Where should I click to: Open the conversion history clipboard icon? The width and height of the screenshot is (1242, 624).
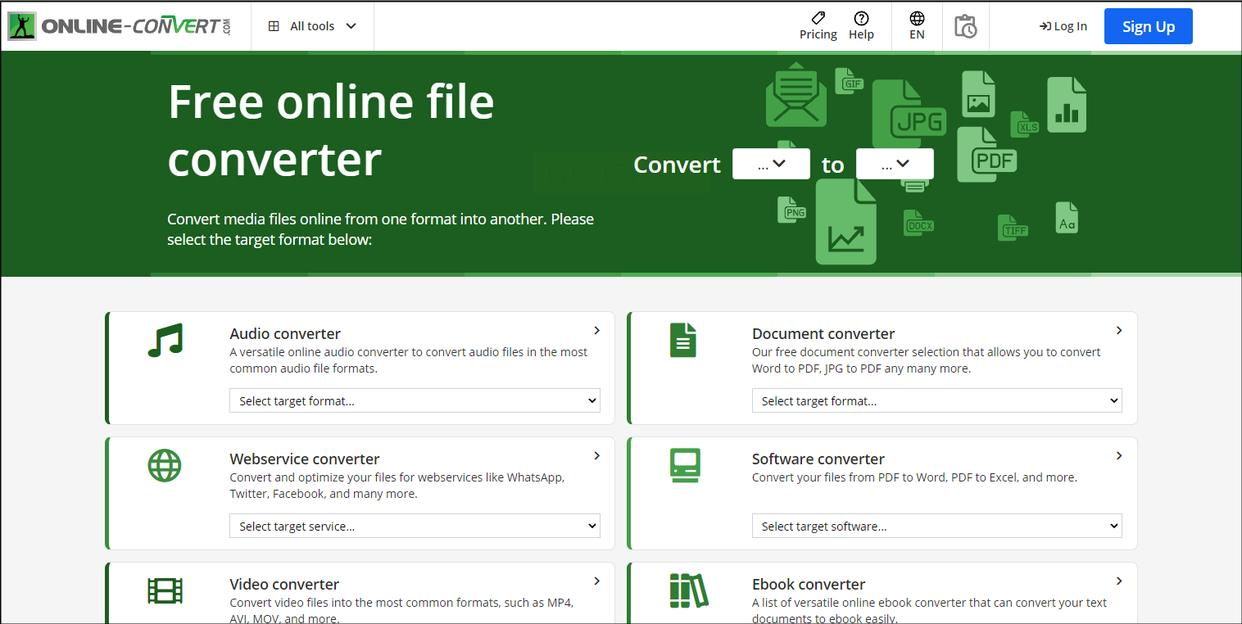tap(965, 26)
